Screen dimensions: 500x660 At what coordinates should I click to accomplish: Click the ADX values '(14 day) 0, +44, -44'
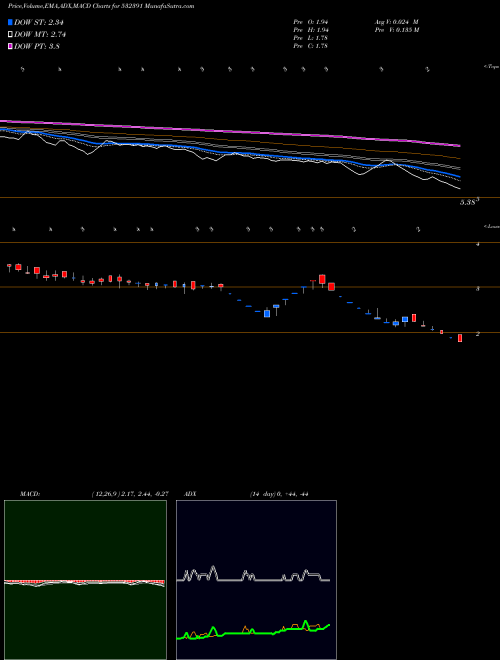pyautogui.click(x=279, y=494)
